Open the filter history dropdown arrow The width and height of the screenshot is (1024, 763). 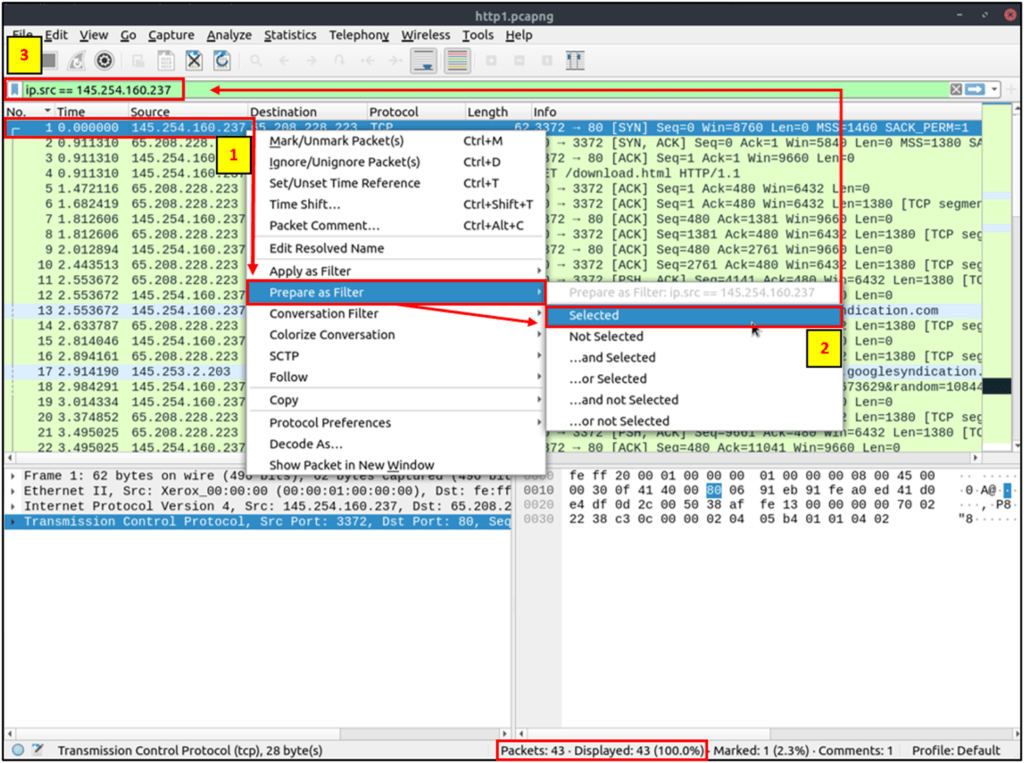tap(994, 89)
